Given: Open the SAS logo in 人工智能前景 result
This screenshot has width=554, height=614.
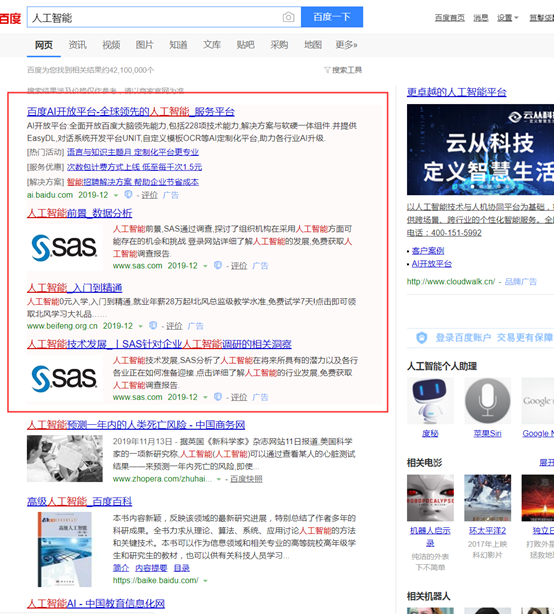Looking at the screenshot, I should coord(65,247).
